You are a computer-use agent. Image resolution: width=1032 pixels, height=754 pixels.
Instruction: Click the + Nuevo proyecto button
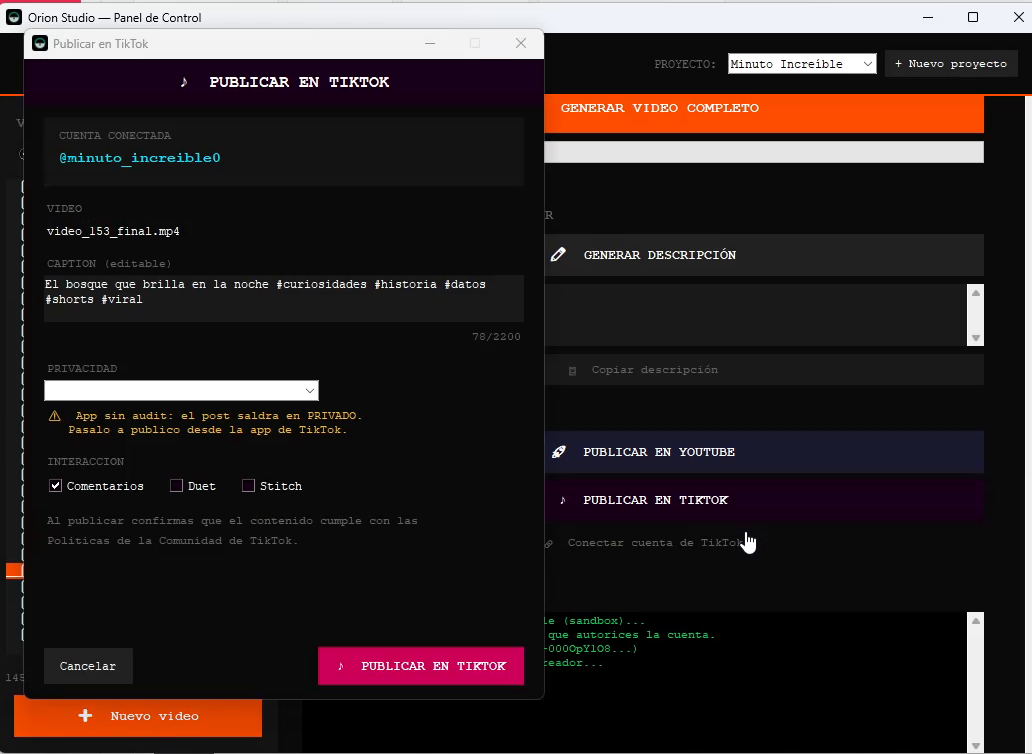951,64
